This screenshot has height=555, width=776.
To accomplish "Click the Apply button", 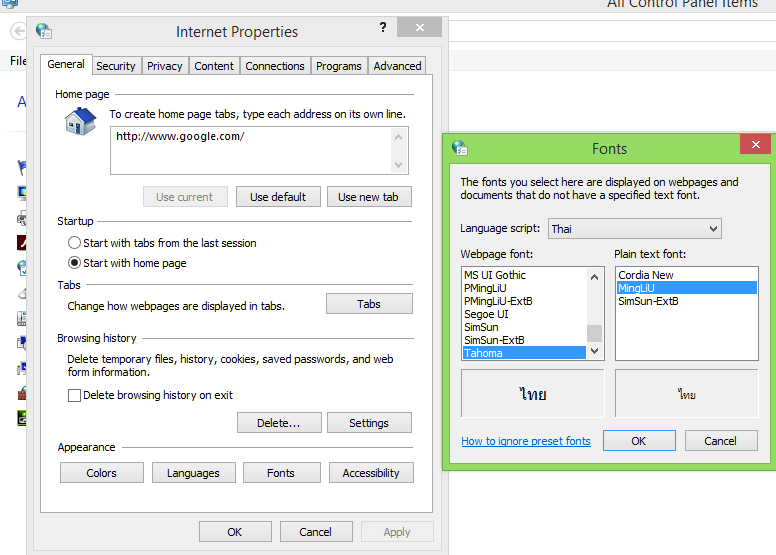I will click(x=397, y=532).
